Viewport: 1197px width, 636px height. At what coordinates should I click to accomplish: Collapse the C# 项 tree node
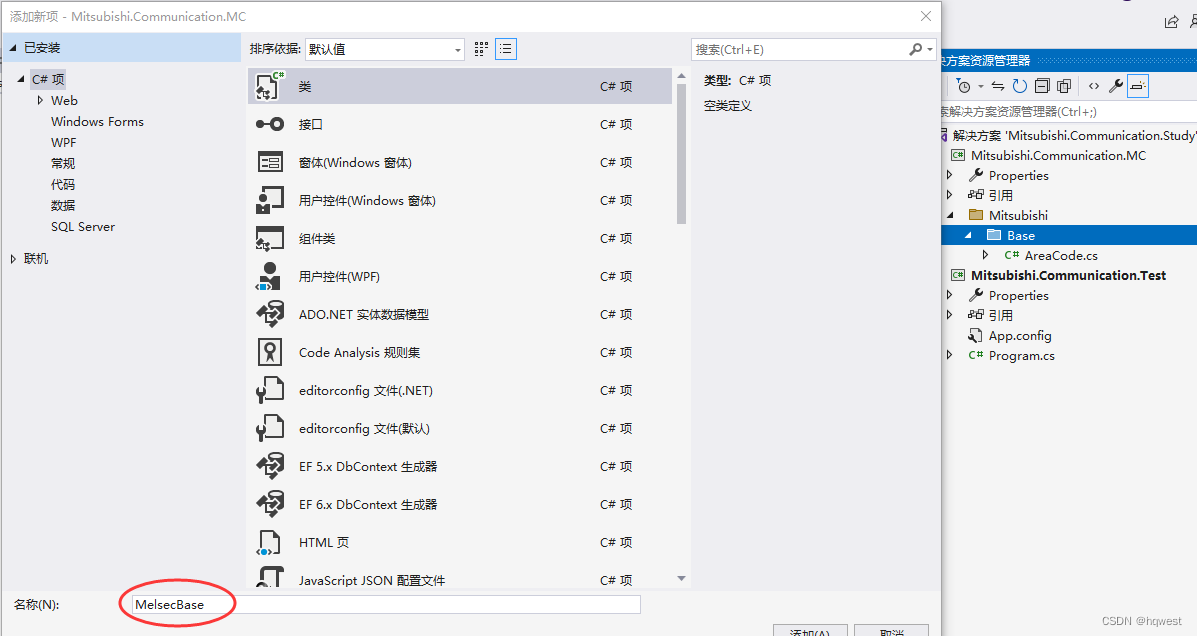coord(21,79)
